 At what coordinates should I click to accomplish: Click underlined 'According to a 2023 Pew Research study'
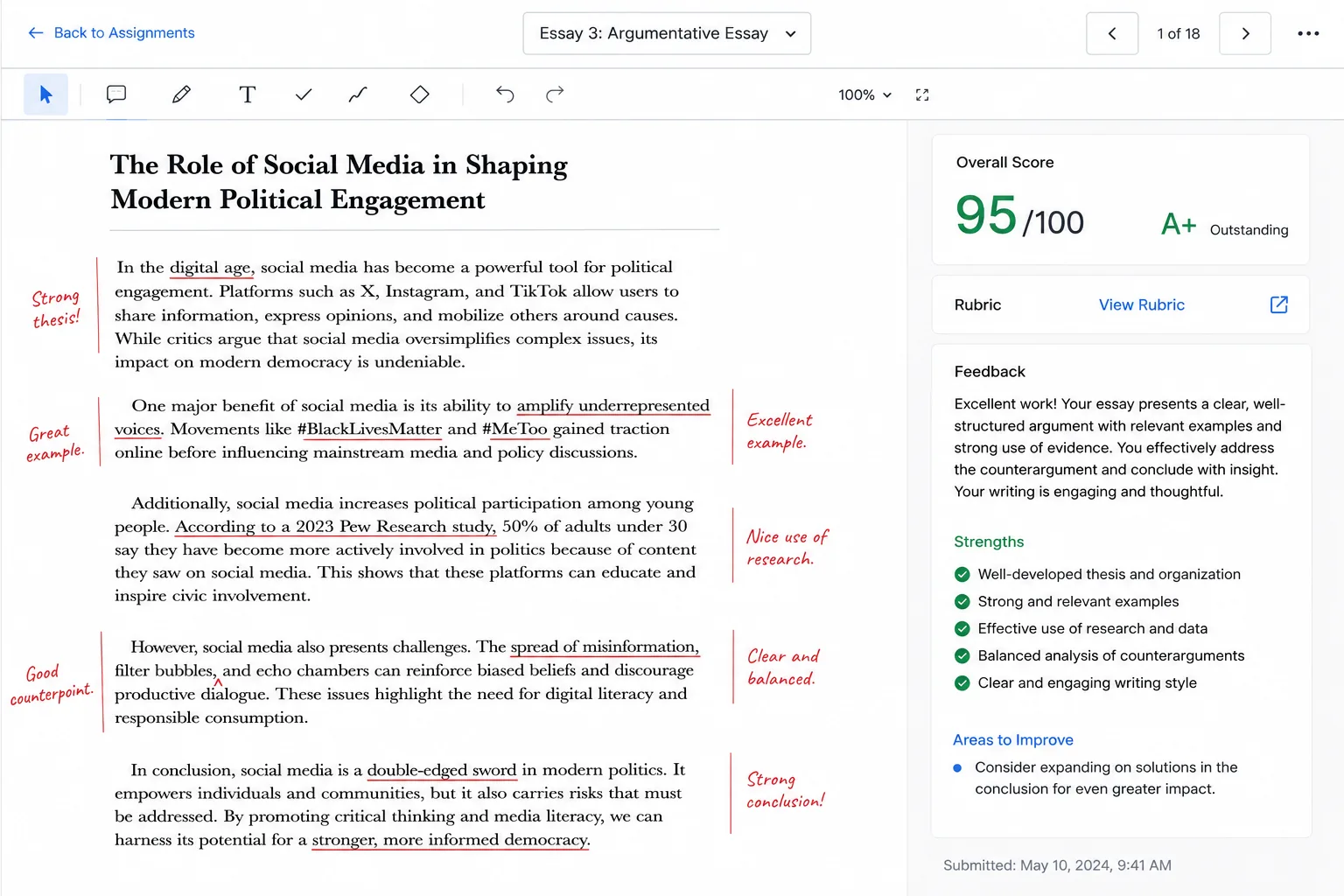[x=335, y=527]
